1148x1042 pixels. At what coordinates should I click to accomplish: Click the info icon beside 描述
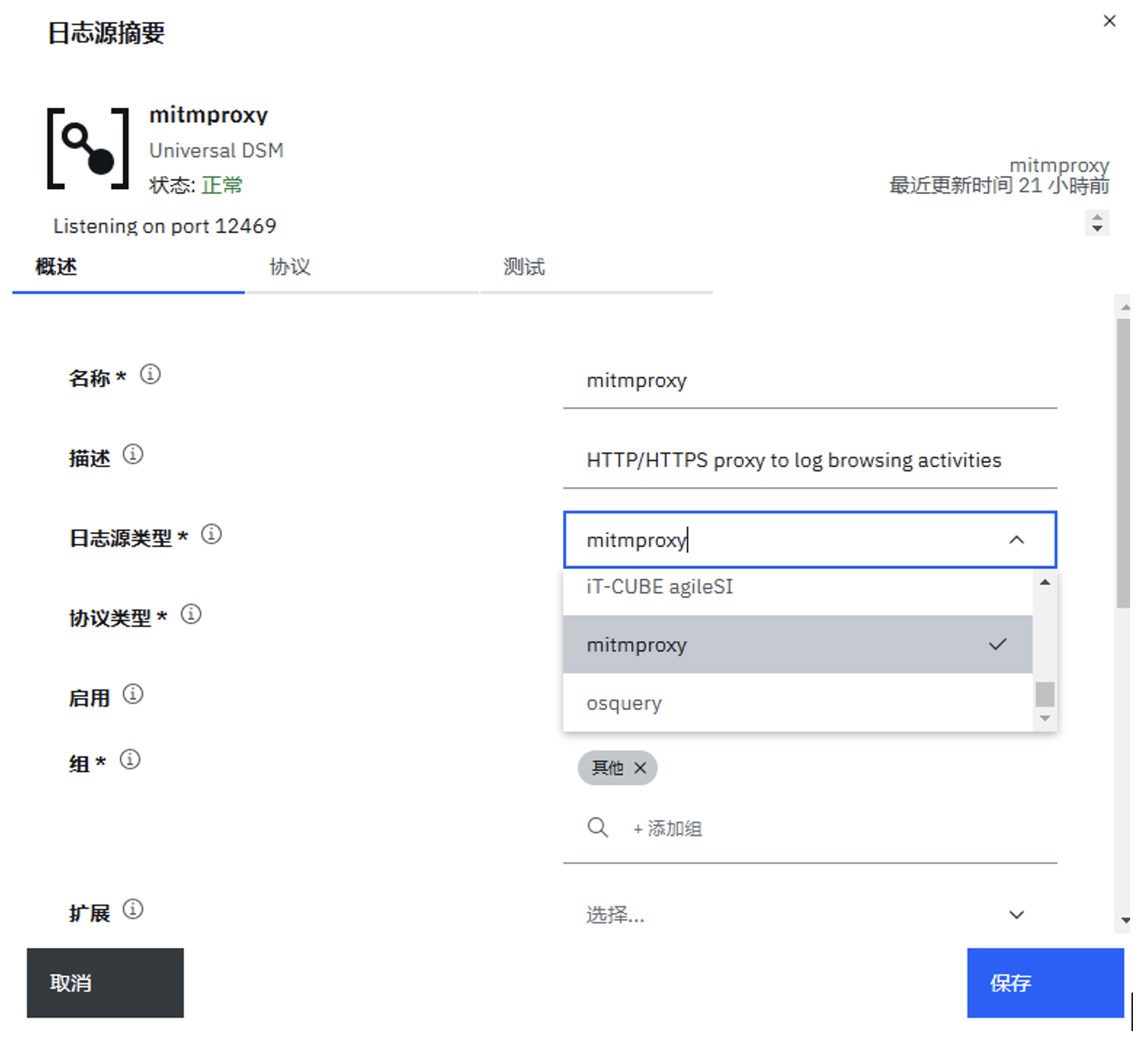133,454
